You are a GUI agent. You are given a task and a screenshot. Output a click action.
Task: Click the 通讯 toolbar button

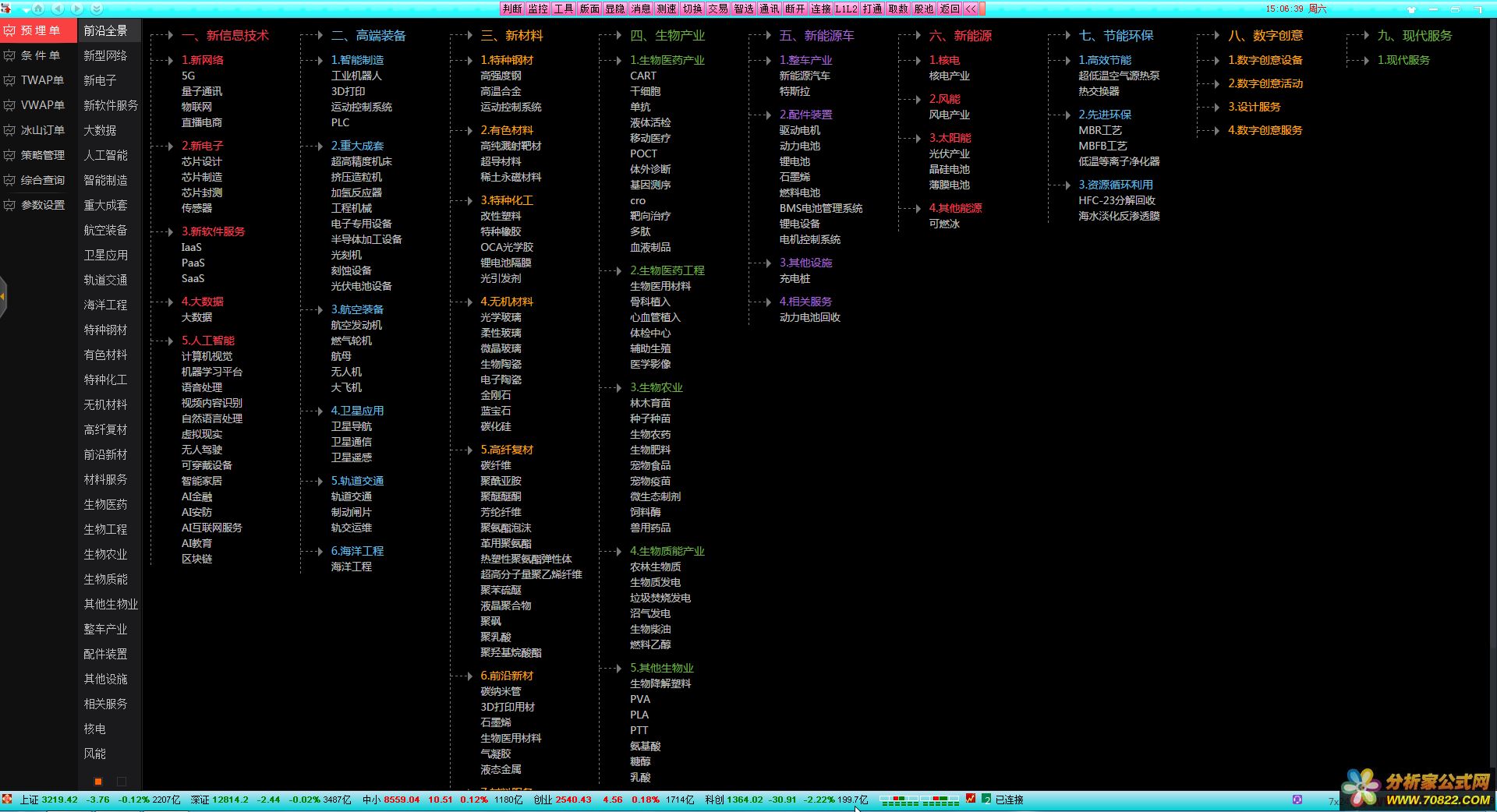[770, 9]
